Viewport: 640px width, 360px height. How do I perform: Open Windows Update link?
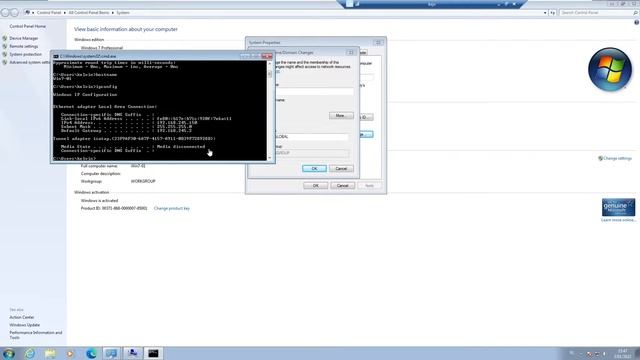(24, 325)
